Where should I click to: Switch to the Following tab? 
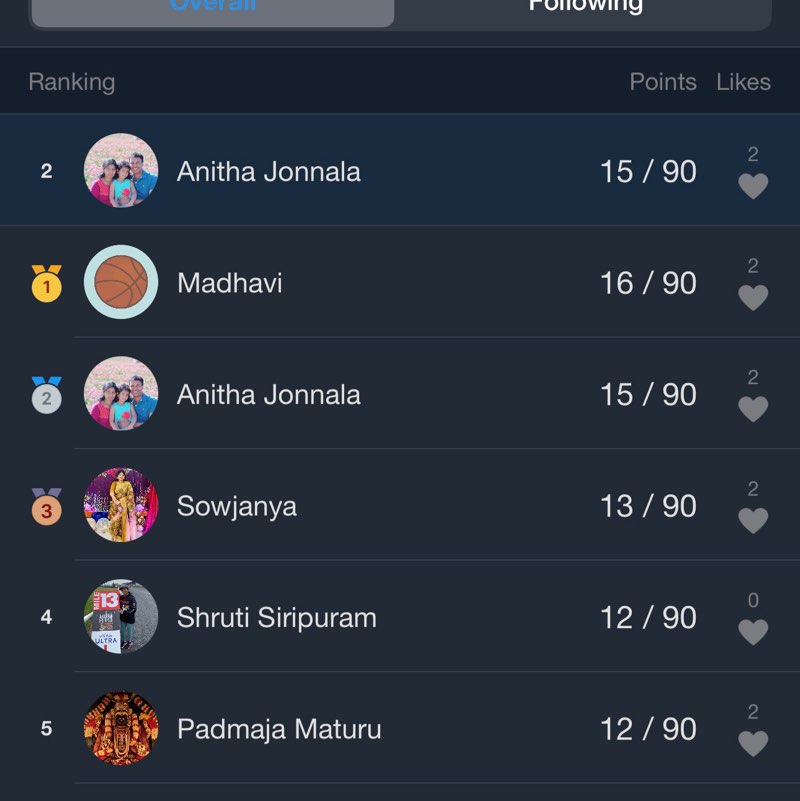[x=585, y=7]
